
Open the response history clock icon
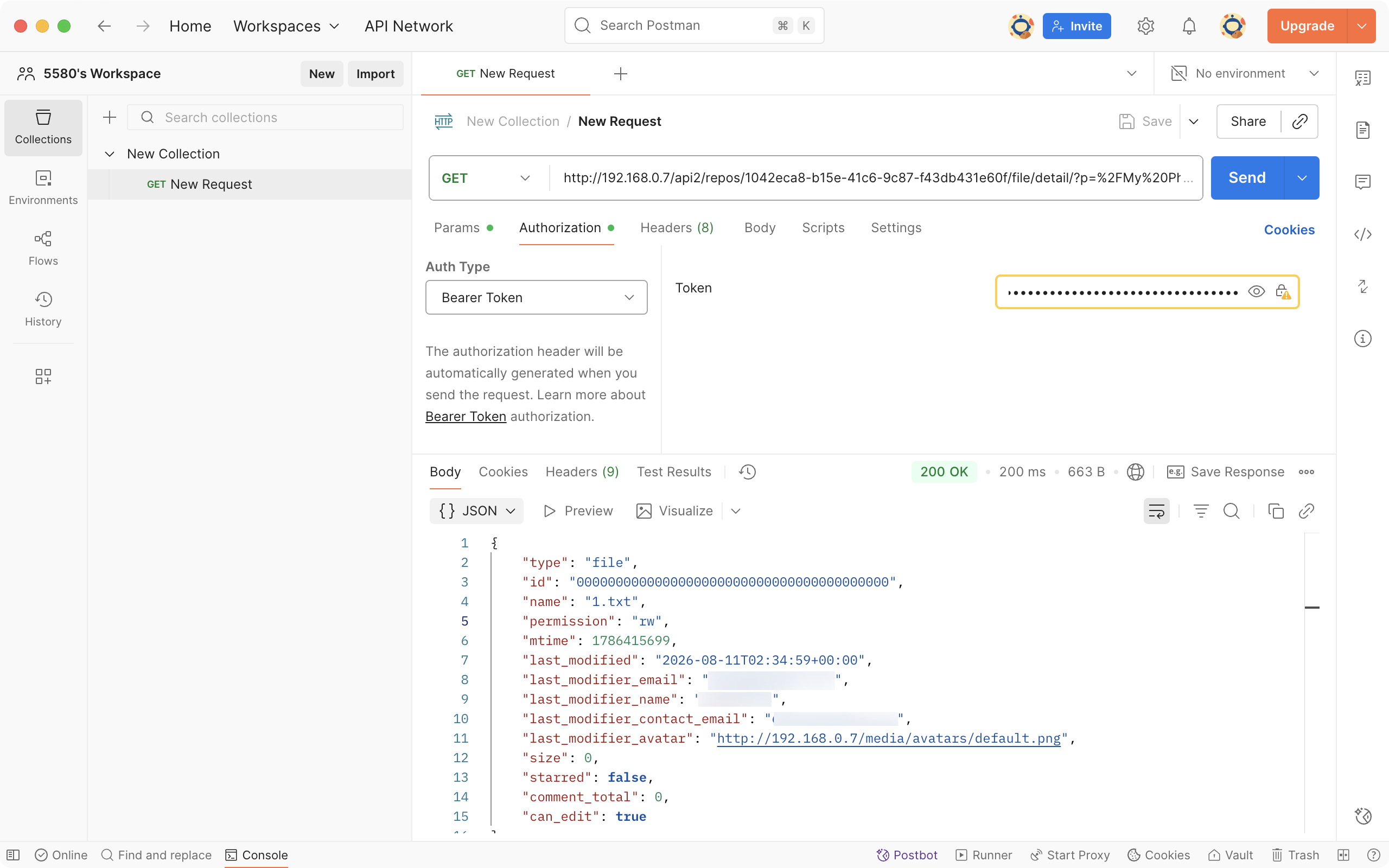tap(747, 472)
